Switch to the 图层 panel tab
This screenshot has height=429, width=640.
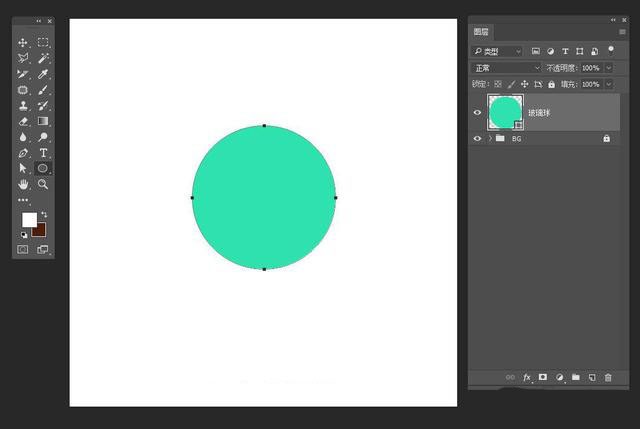point(481,32)
